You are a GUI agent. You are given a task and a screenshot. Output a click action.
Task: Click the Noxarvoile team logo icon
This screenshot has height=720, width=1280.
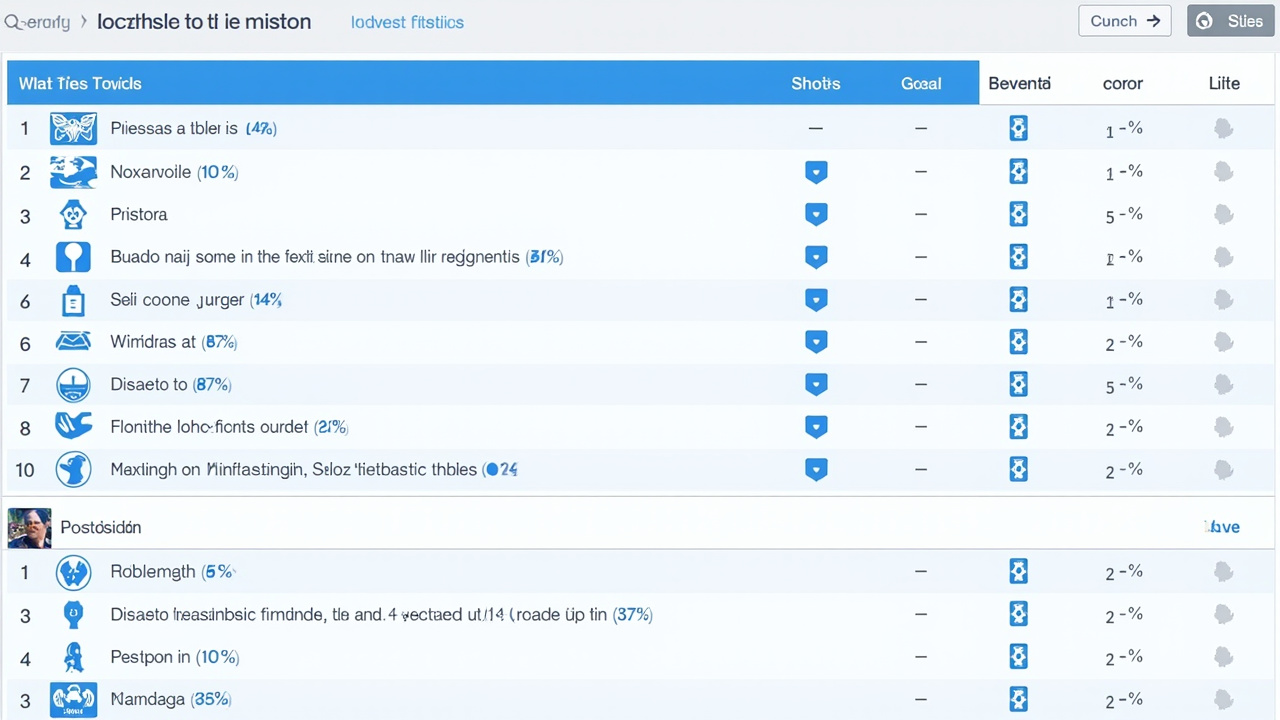point(73,172)
